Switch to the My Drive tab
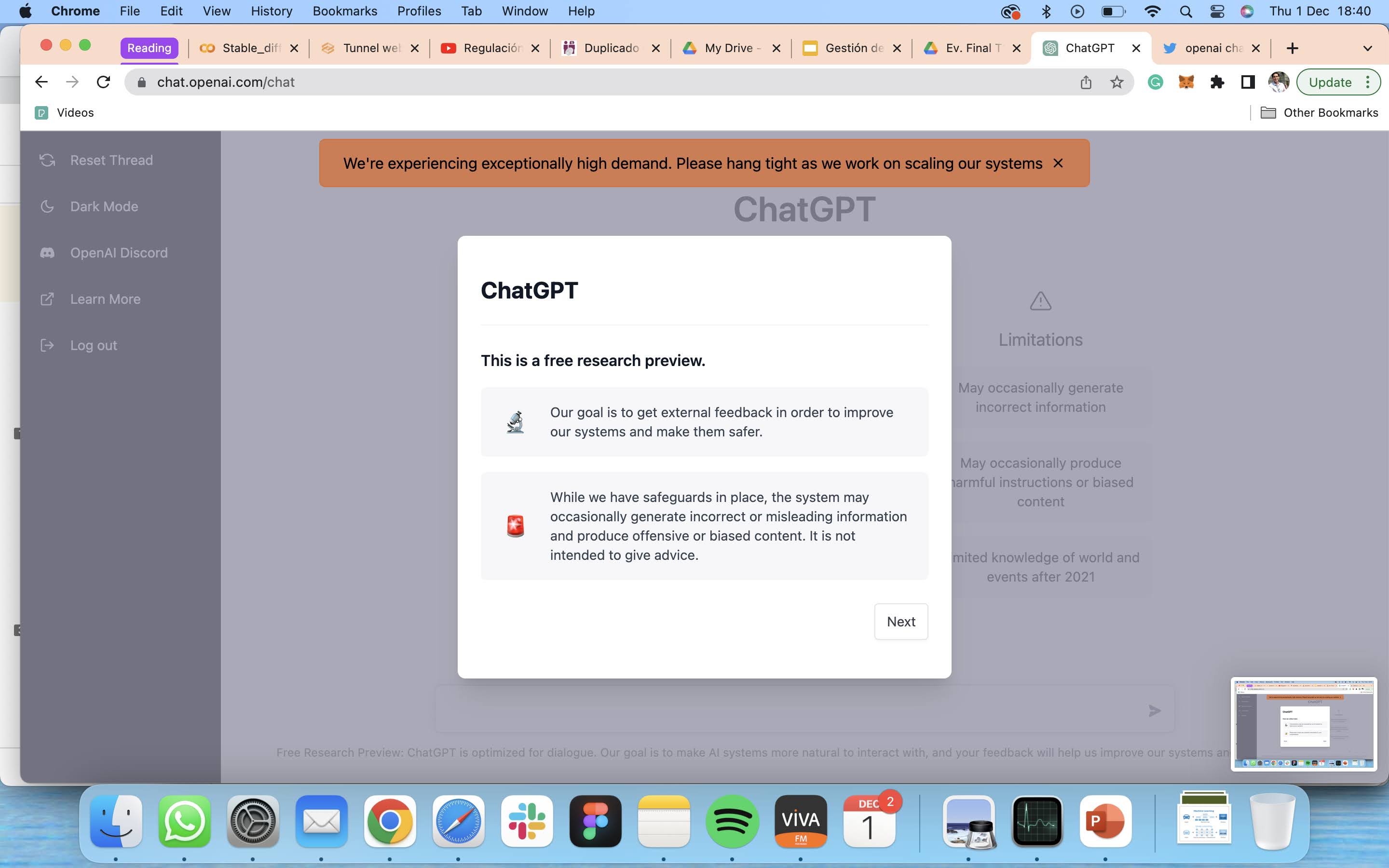Screen dimensions: 1389x868 731,48
